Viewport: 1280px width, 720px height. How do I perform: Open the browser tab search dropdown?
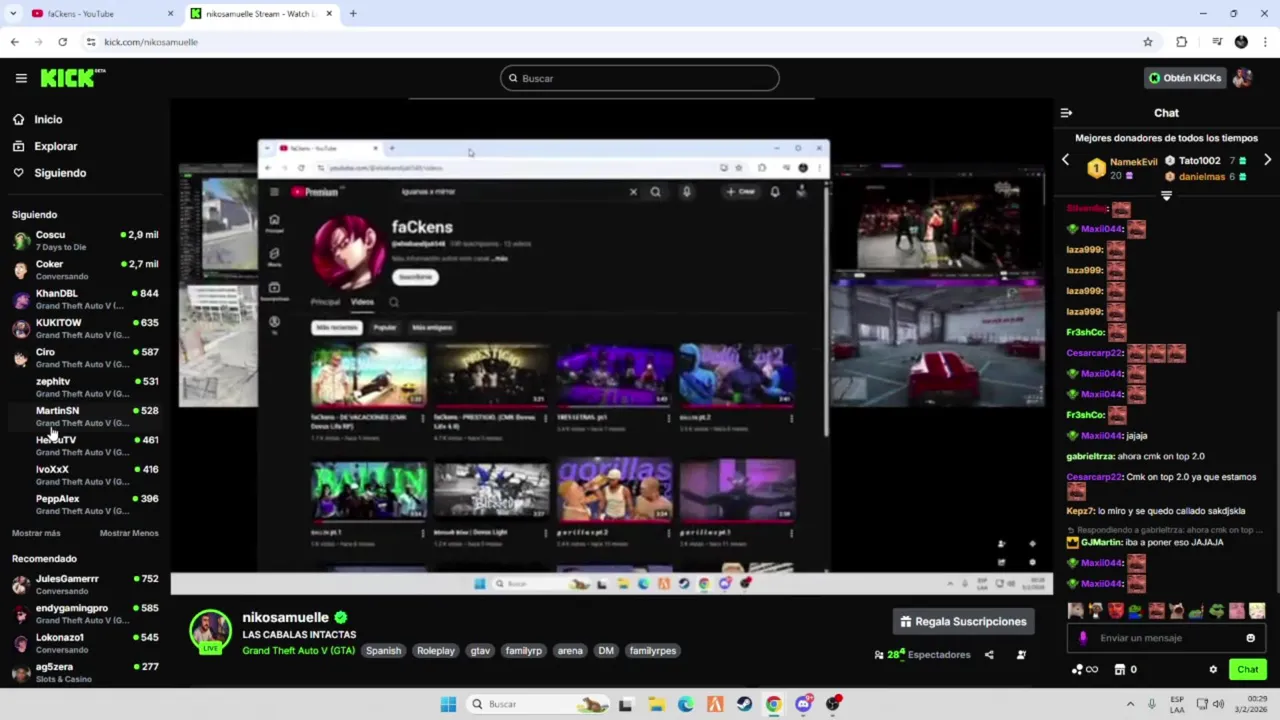[x=12, y=14]
